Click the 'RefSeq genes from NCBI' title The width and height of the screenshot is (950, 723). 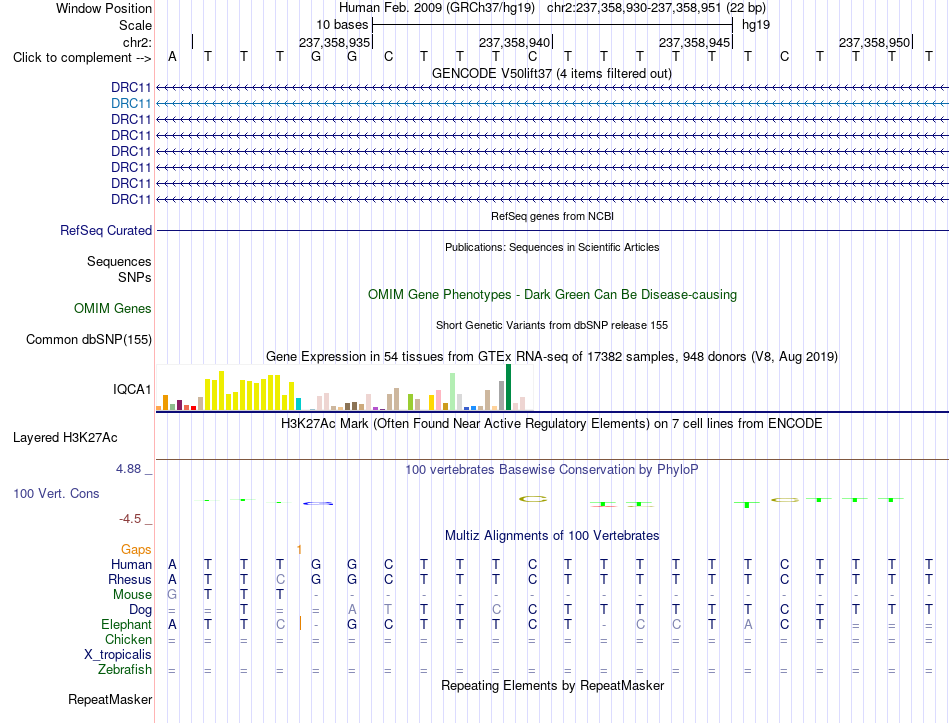(552, 216)
